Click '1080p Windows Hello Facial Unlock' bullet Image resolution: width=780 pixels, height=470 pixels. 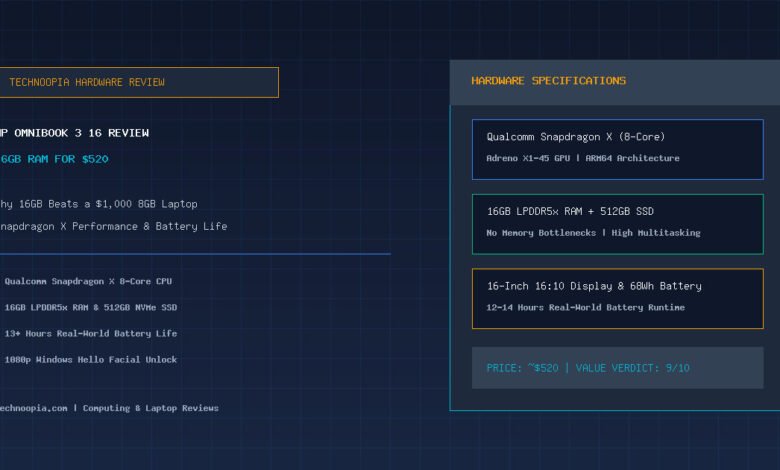click(91, 360)
